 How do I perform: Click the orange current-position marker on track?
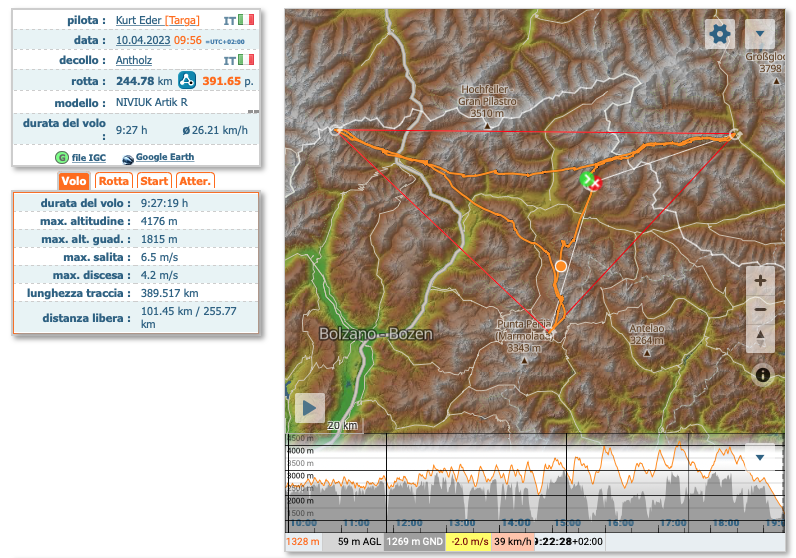point(561,267)
